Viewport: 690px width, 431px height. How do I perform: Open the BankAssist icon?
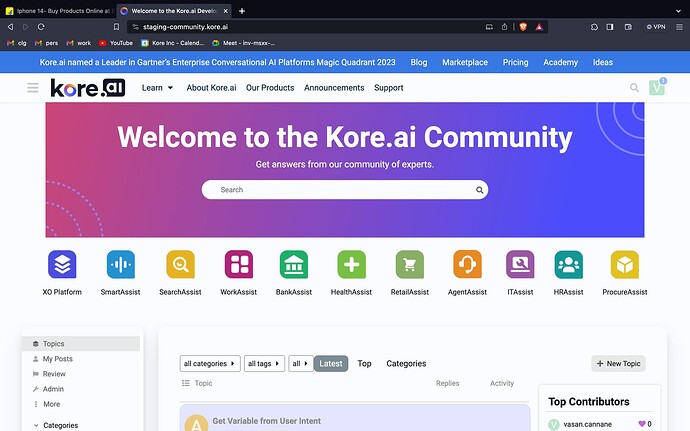tap(294, 264)
